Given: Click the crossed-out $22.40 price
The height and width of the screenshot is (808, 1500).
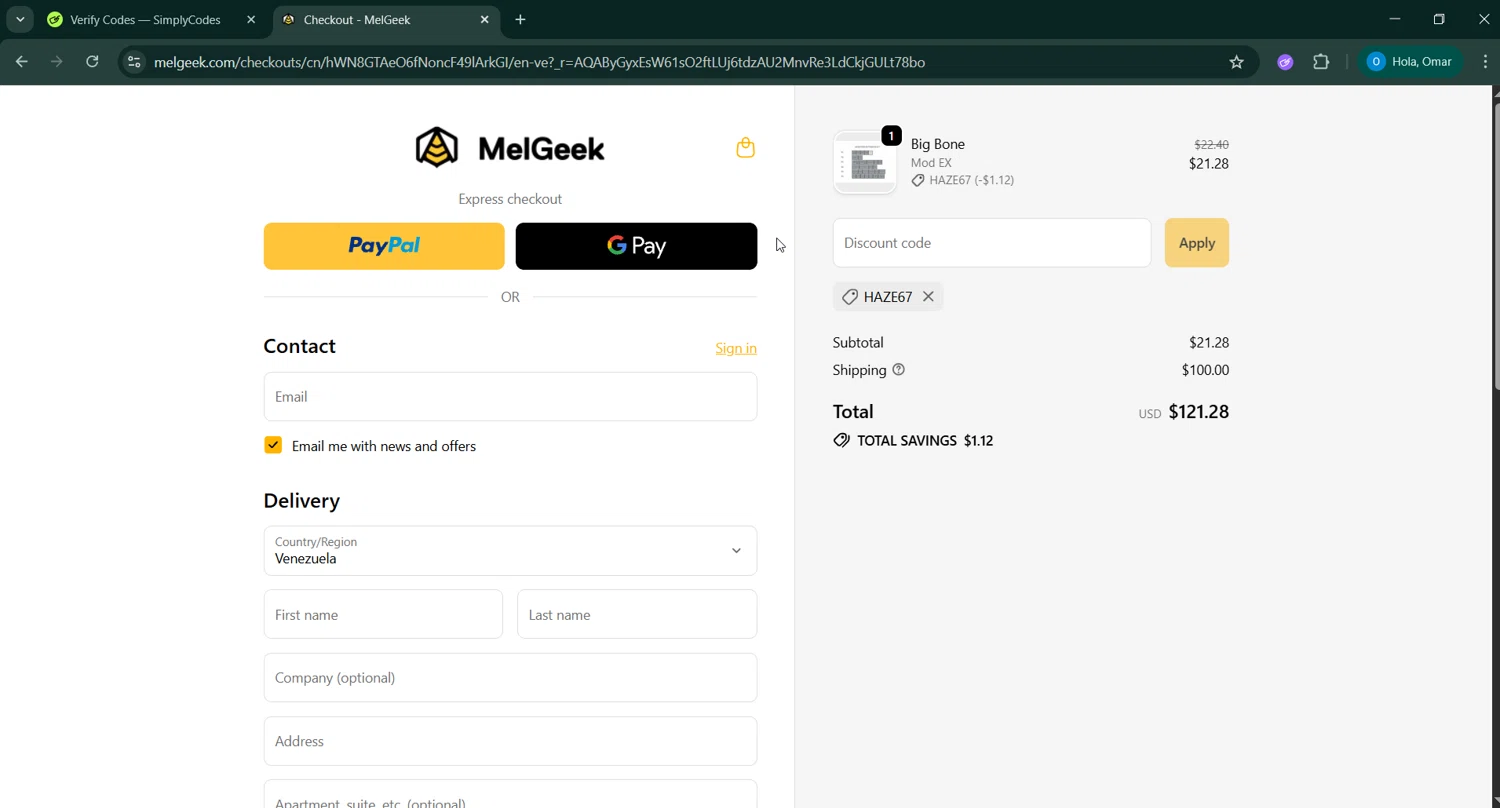Looking at the screenshot, I should (1211, 144).
